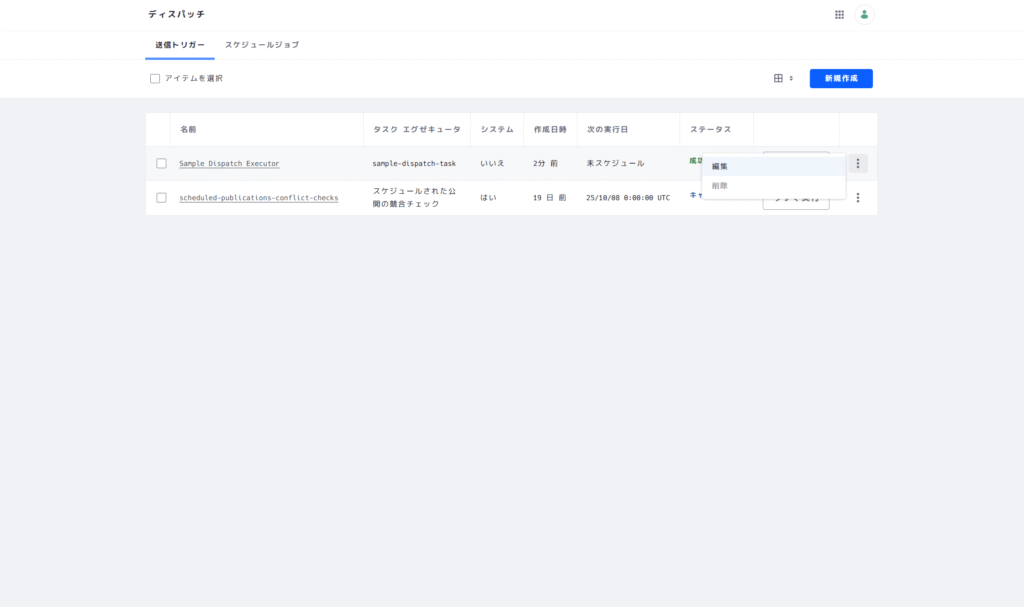Click the 次の実行日 column header
The image size is (1024, 607).
(x=607, y=130)
